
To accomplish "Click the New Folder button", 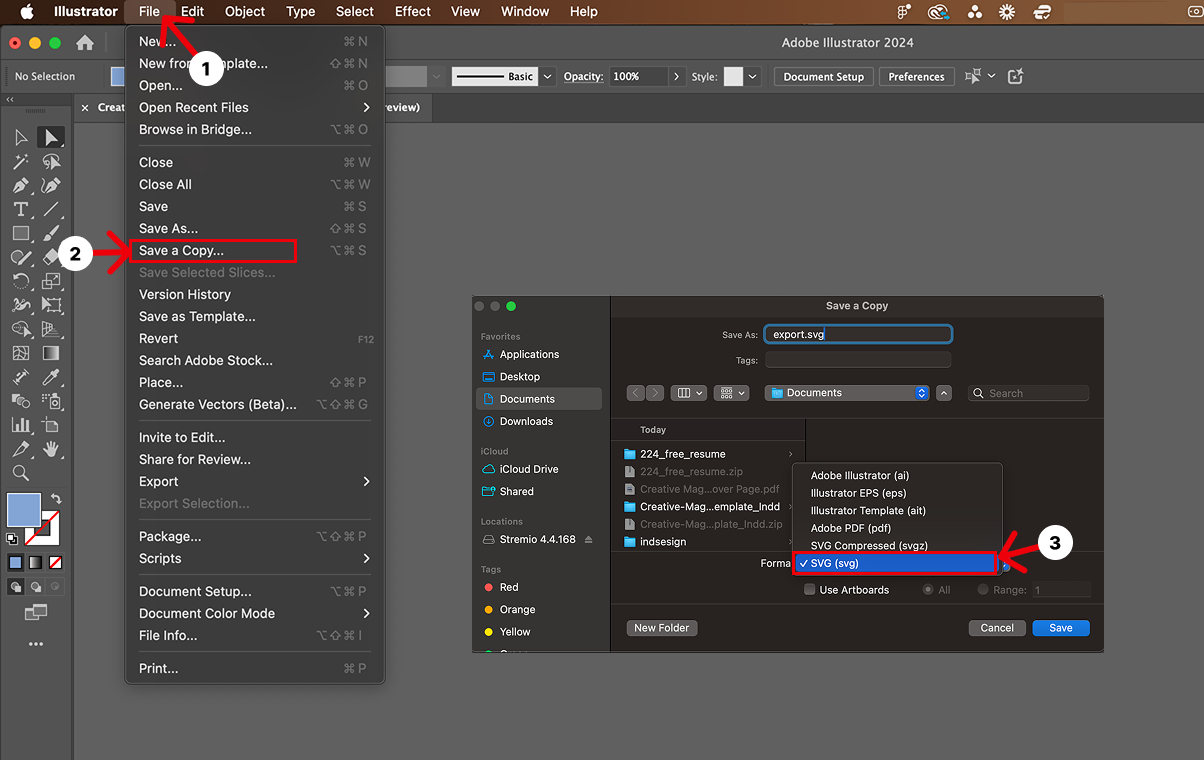I will click(662, 628).
